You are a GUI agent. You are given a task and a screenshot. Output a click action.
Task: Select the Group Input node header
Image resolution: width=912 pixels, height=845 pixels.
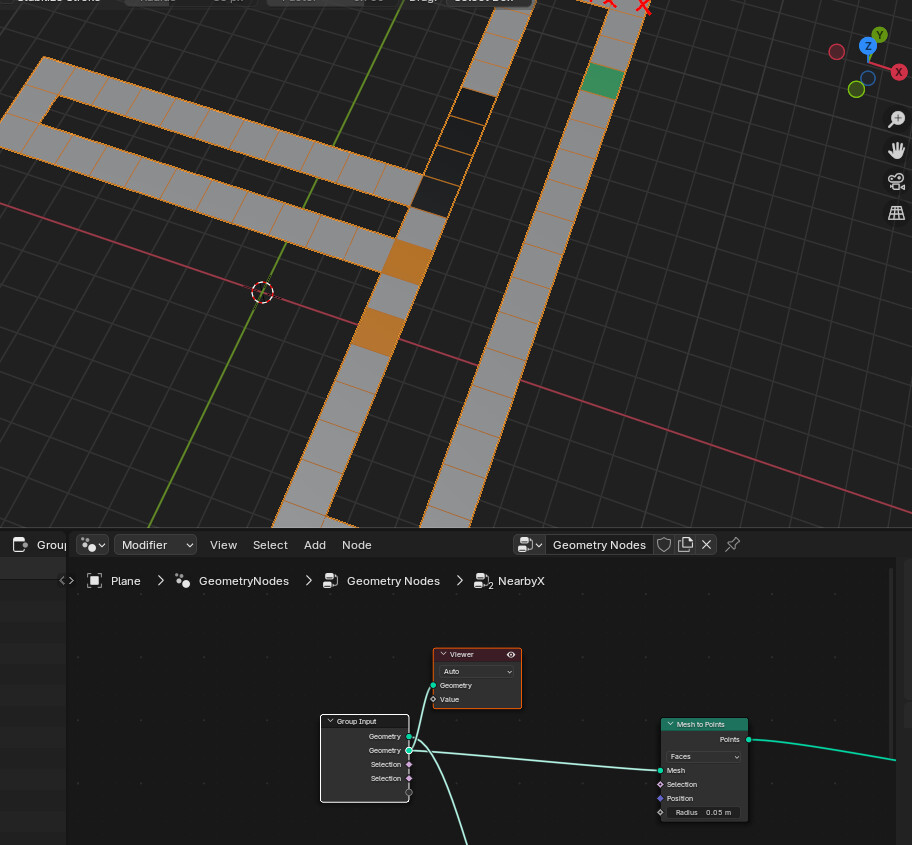(x=365, y=721)
